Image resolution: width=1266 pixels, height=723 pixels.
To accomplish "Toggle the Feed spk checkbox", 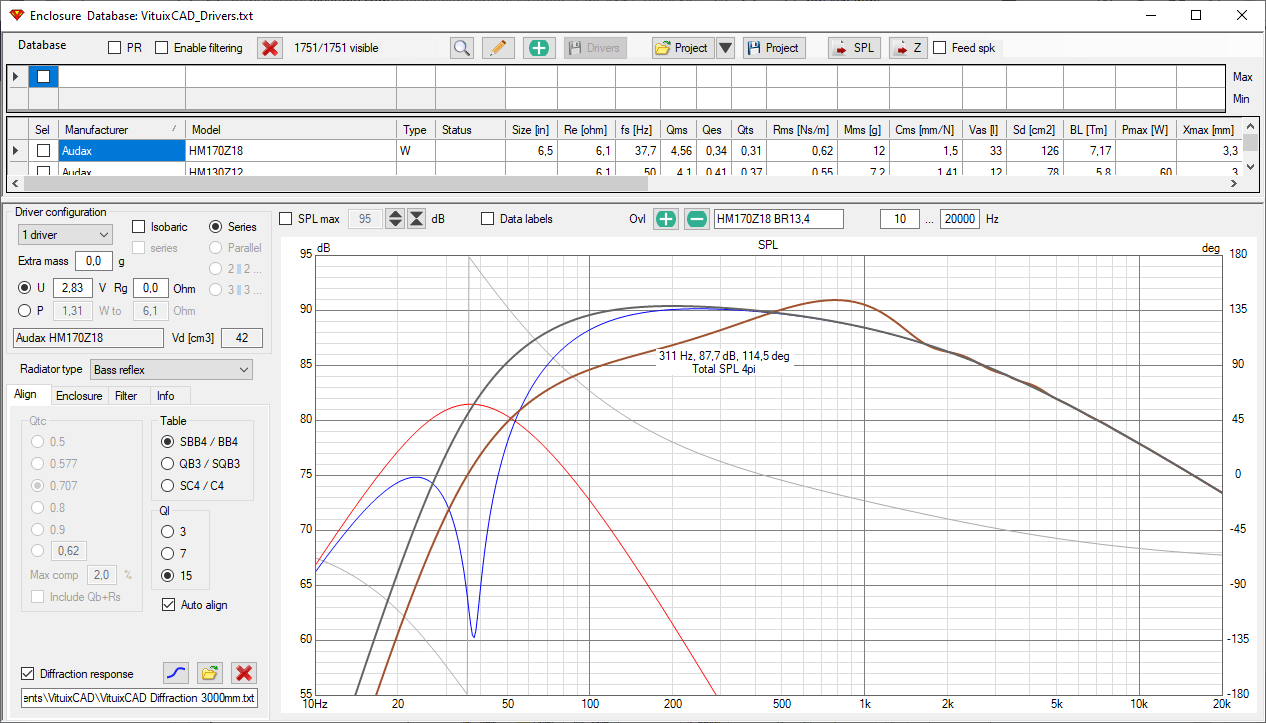I will (x=940, y=48).
